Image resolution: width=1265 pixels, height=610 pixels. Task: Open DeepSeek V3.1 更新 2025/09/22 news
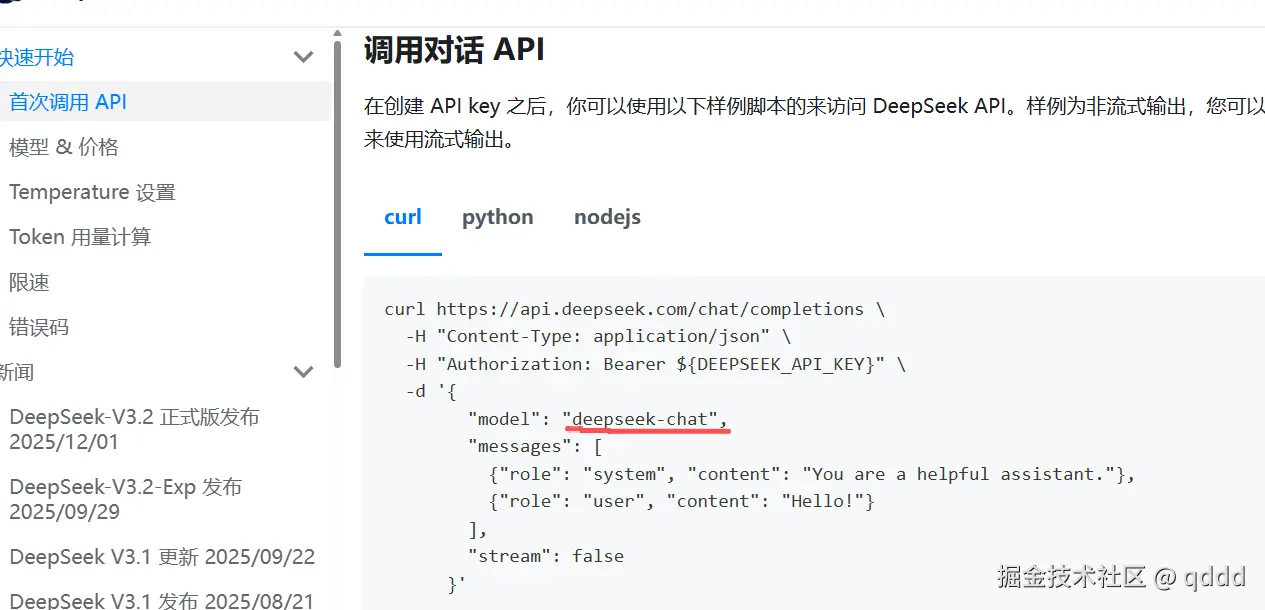point(162,557)
